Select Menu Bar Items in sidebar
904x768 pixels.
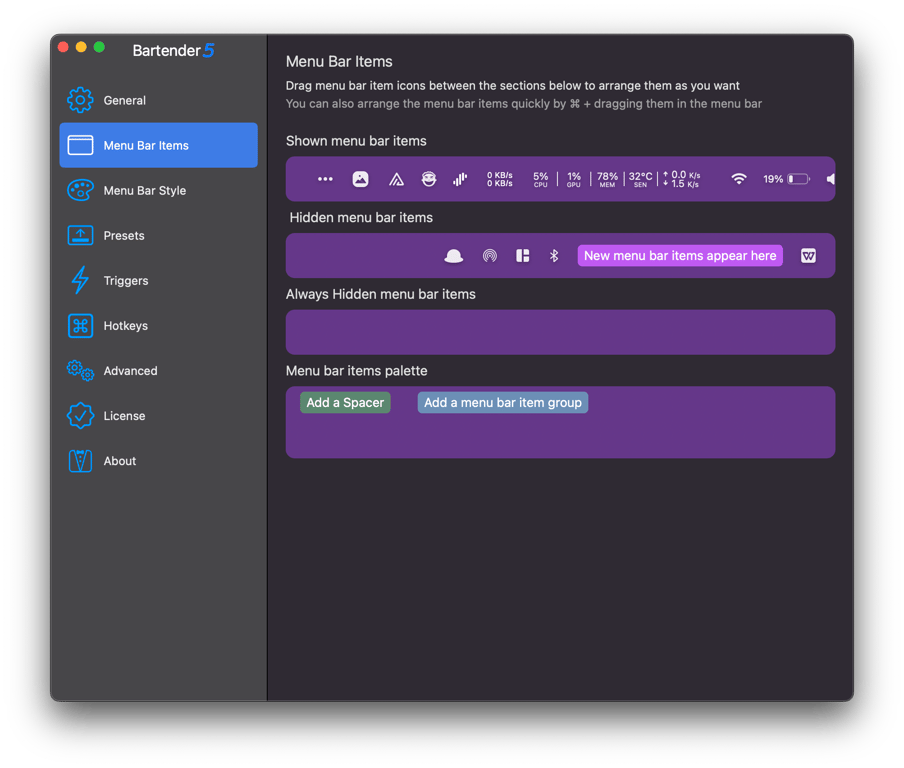coord(159,145)
